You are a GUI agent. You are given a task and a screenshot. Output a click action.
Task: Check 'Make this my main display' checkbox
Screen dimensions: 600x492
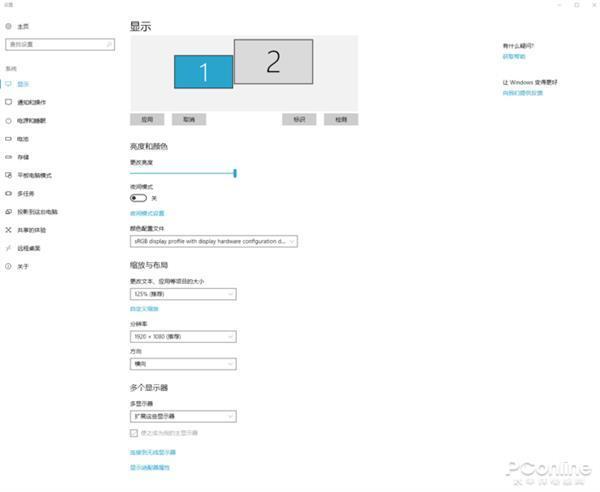134,433
